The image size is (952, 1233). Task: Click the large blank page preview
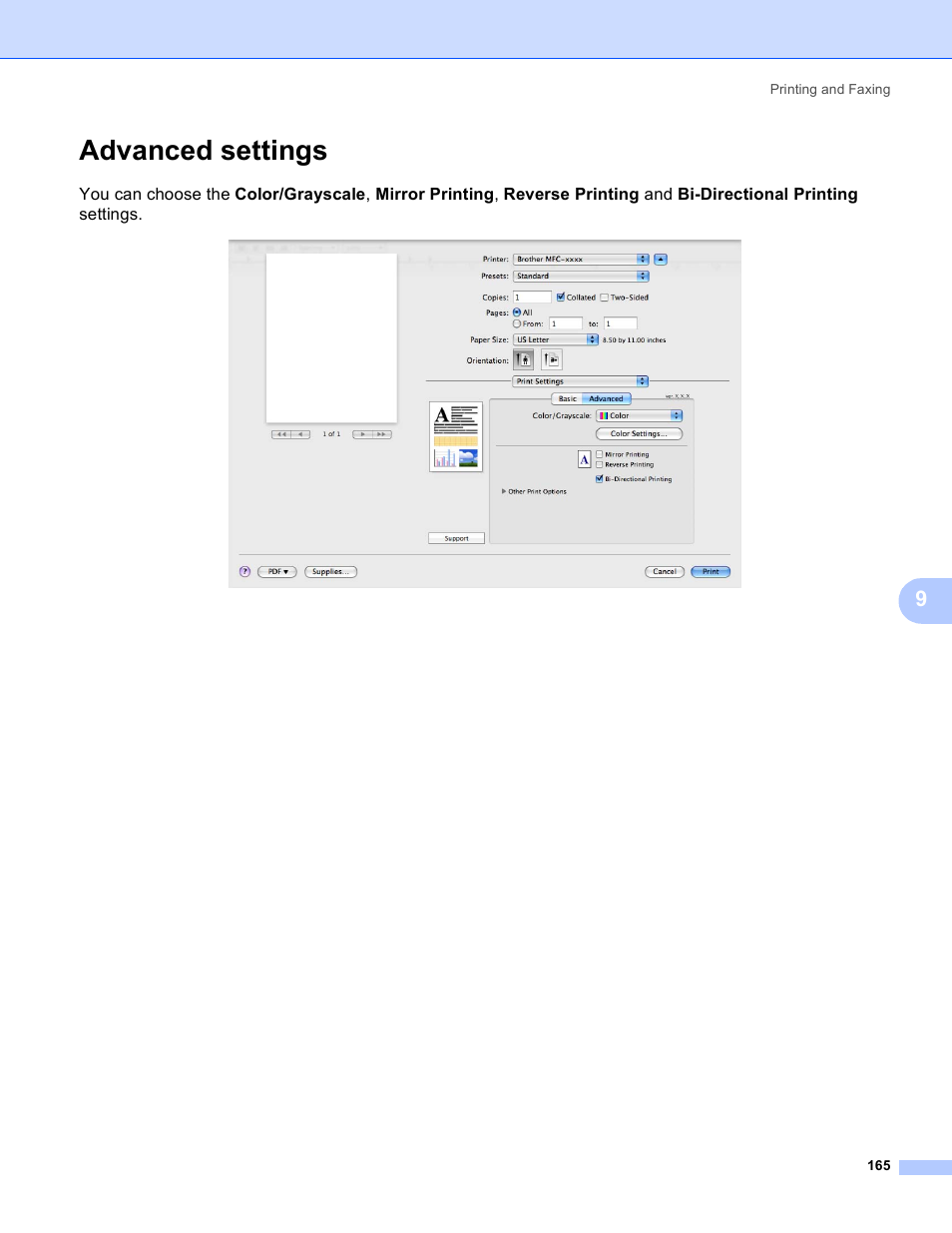[x=331, y=338]
